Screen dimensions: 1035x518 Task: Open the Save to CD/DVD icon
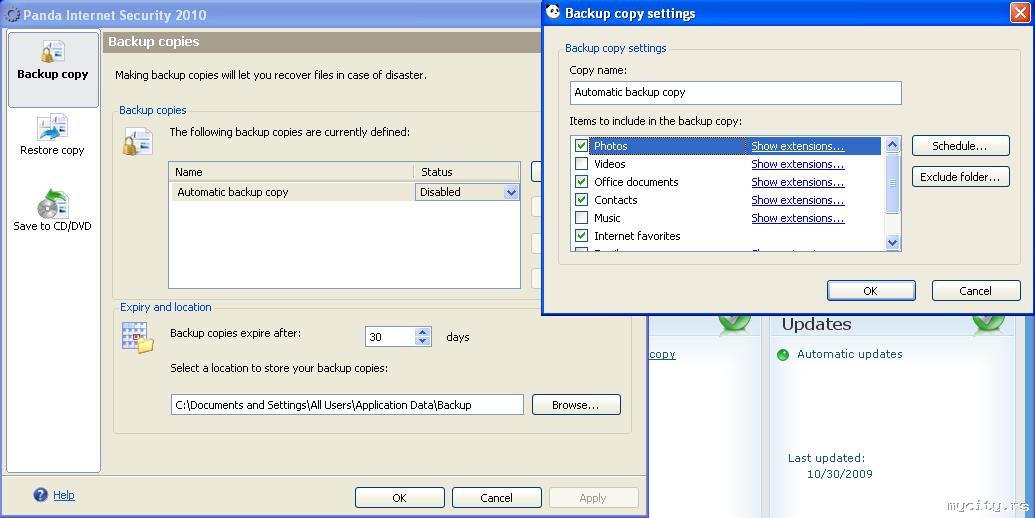point(53,203)
